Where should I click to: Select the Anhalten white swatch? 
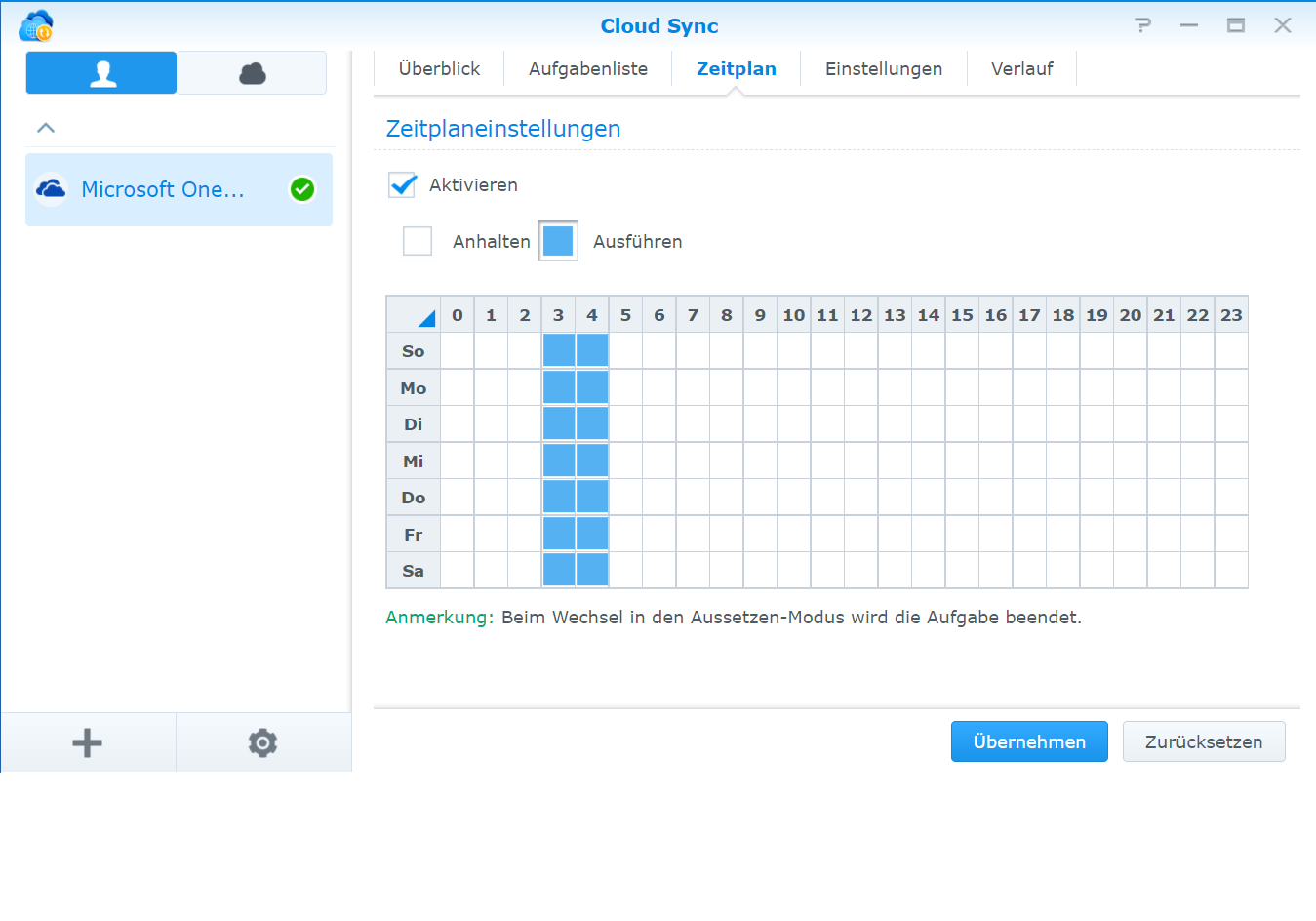point(418,241)
